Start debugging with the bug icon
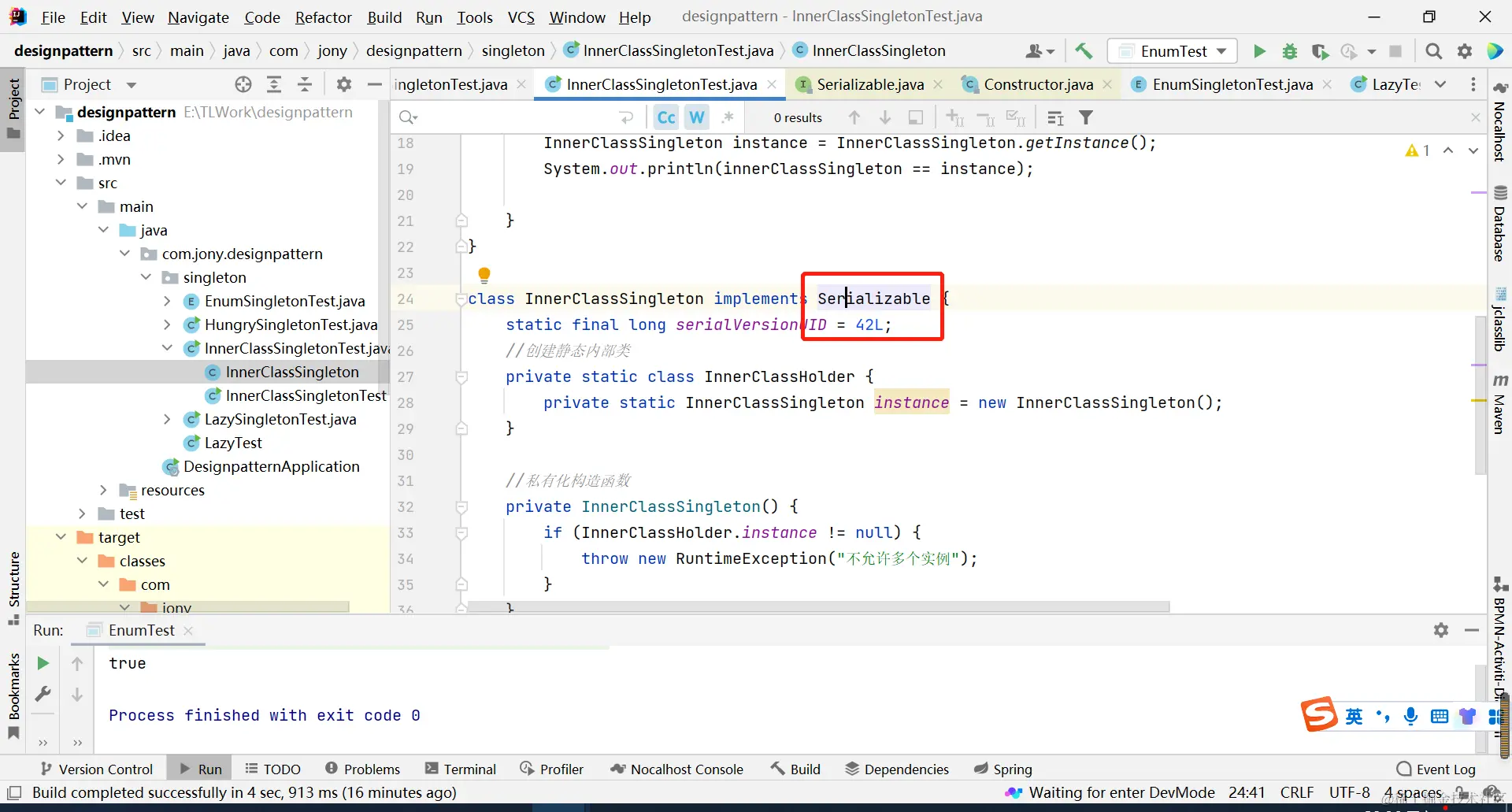Viewport: 1512px width, 812px height. 1290,51
